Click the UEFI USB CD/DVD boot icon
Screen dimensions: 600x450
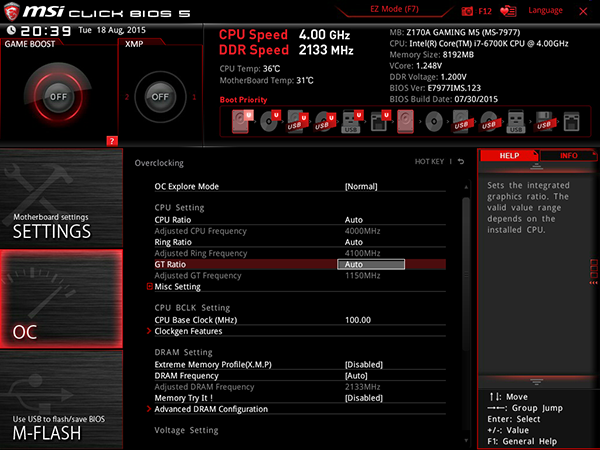click(325, 122)
